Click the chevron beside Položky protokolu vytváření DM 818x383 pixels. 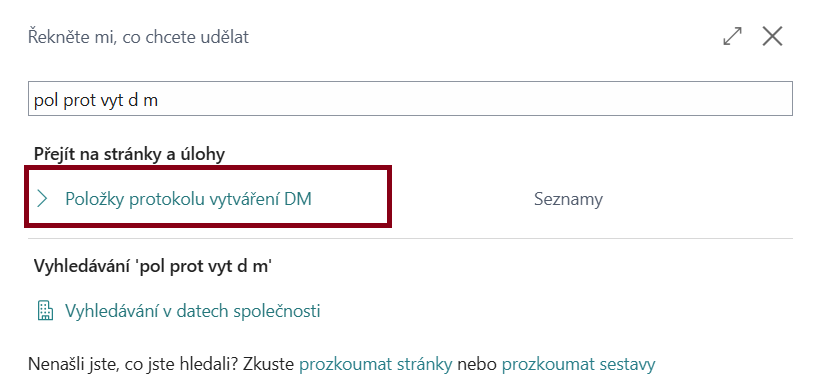coord(42,199)
